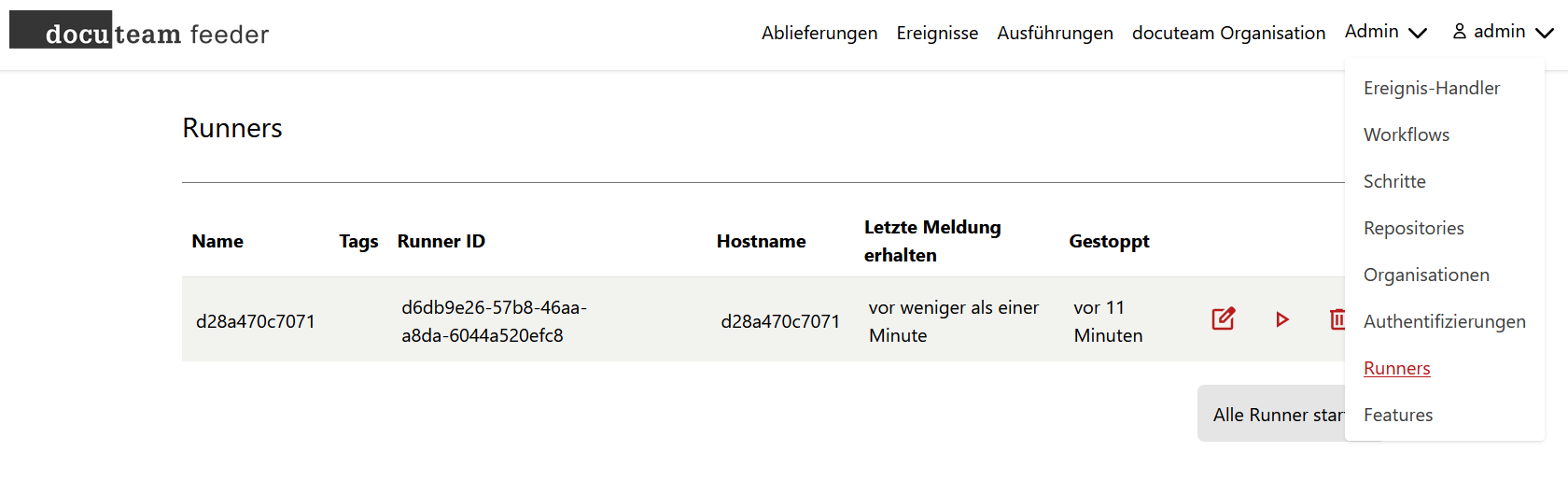
Task: Open Organisationen from the Admin menu
Action: point(1426,275)
